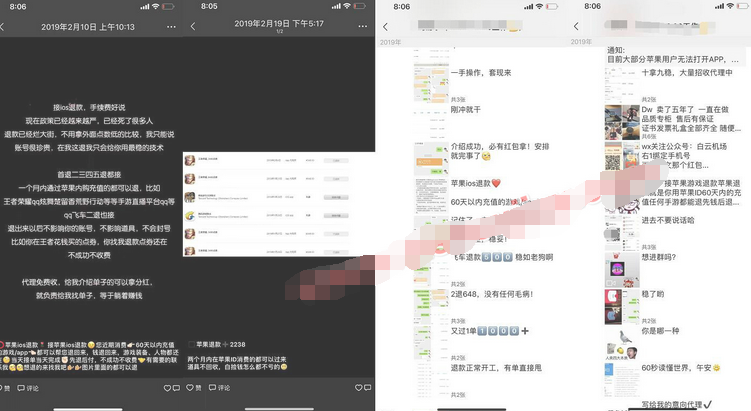
Task: Open thumbnail beside 60秒读懂世界，午安
Action: [x=622, y=380]
